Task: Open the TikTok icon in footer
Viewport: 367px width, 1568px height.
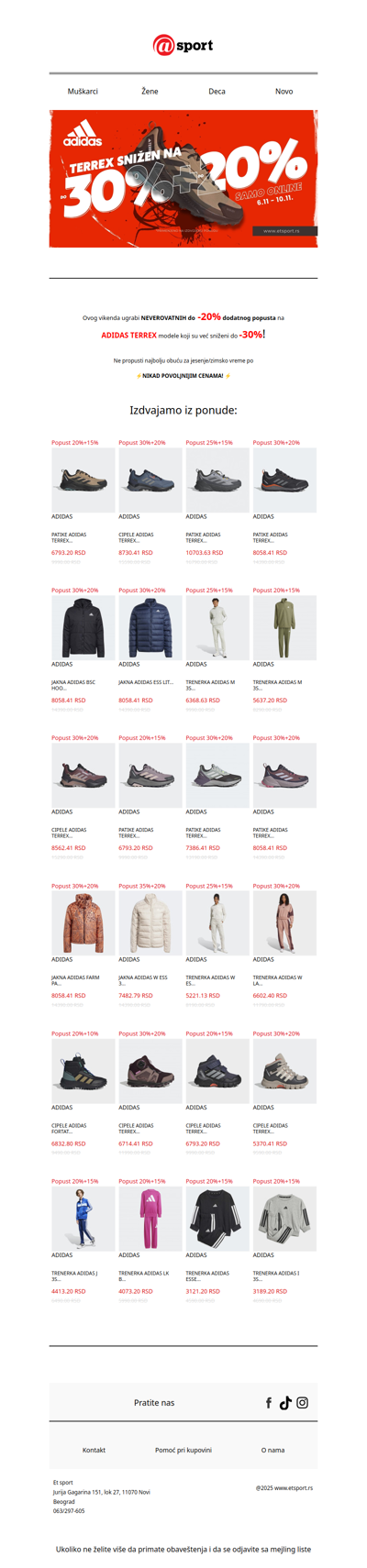Action: point(285,1403)
